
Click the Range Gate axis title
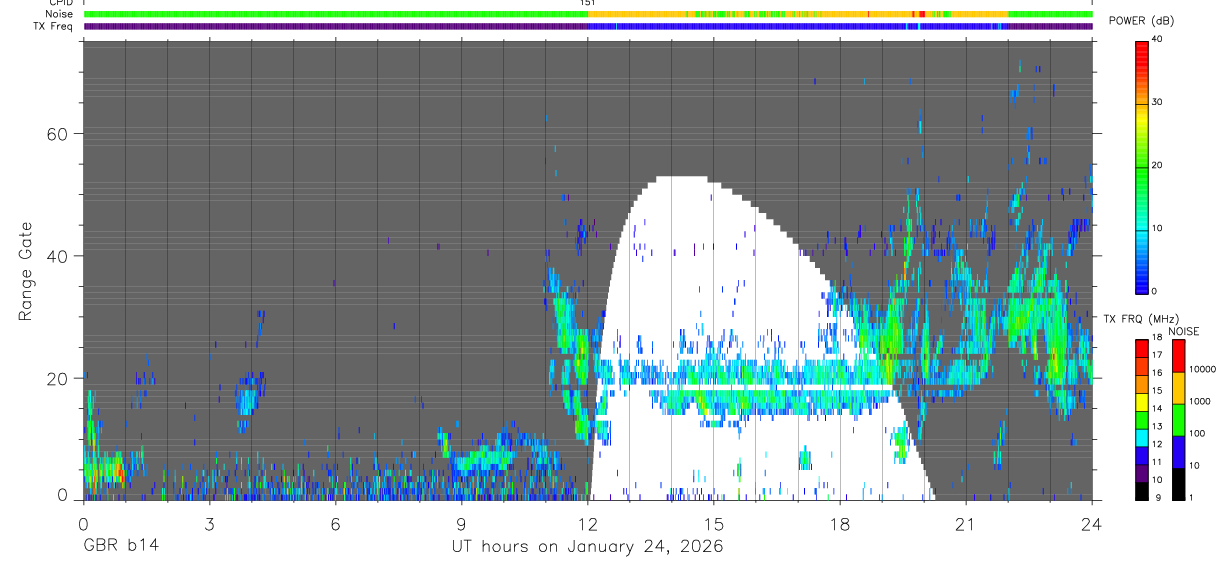point(25,272)
